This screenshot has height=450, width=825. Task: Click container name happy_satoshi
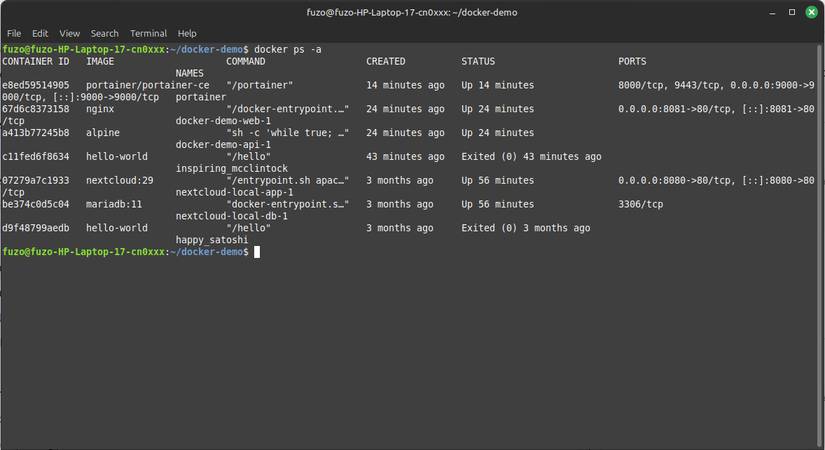(x=212, y=240)
